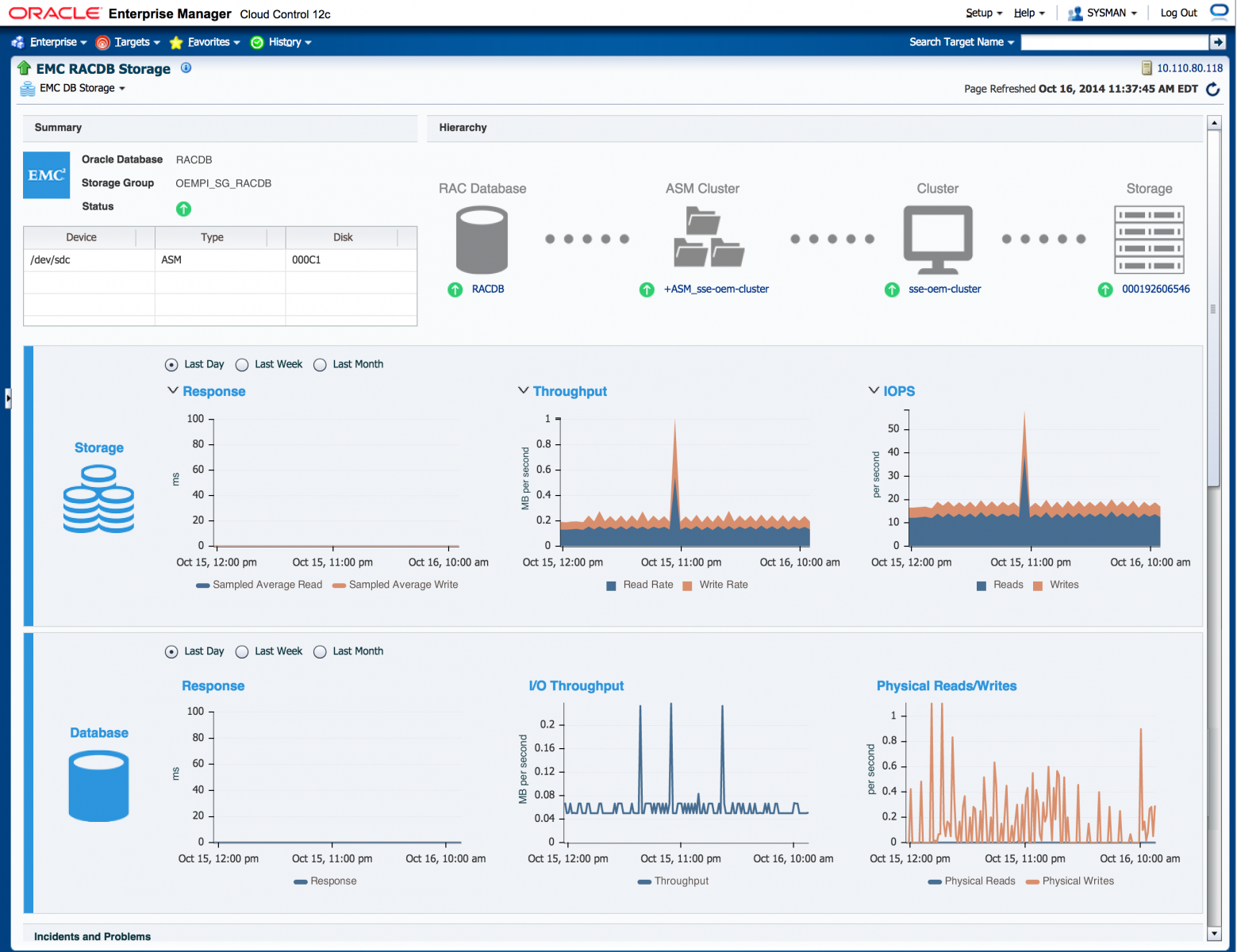
Task: Open the Favorites menu
Action: pyautogui.click(x=208, y=42)
